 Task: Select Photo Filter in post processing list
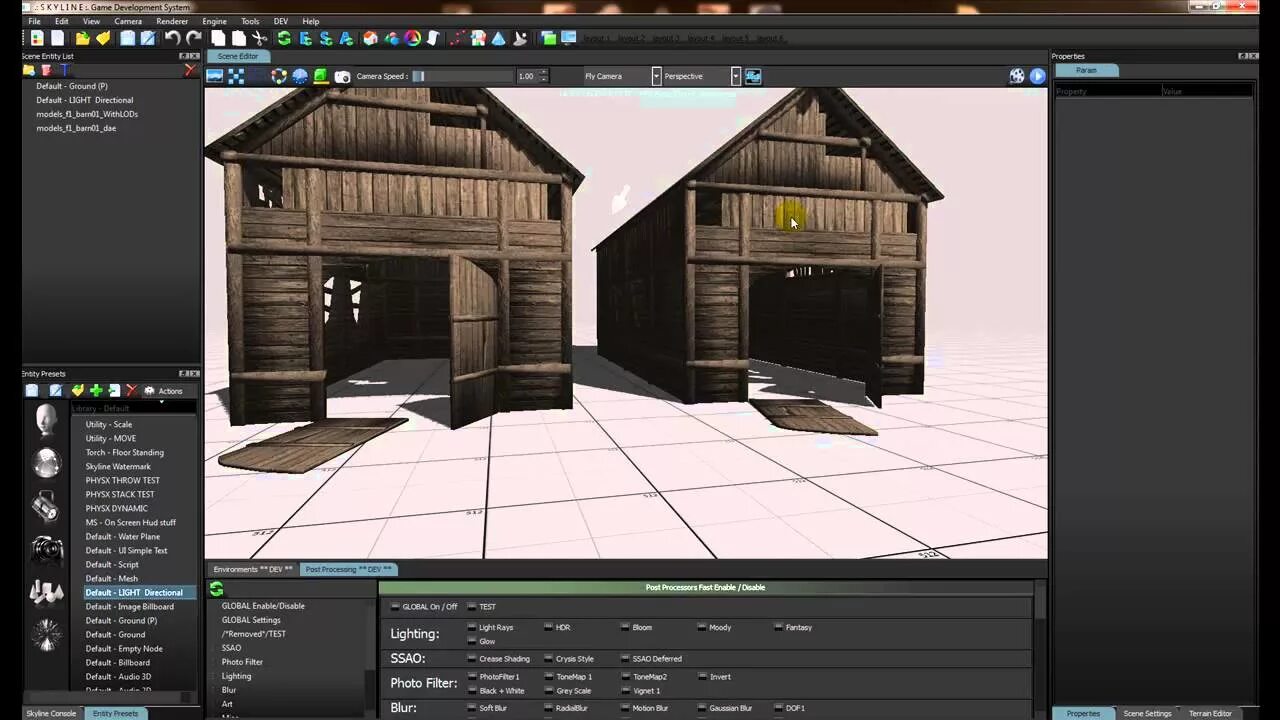point(242,662)
